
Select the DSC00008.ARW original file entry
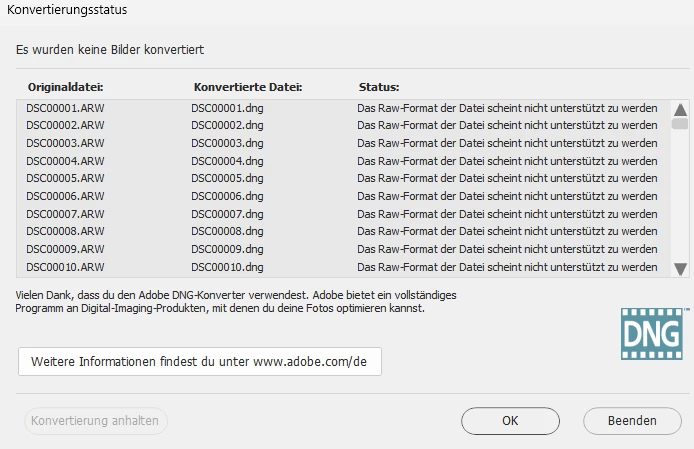[65, 231]
